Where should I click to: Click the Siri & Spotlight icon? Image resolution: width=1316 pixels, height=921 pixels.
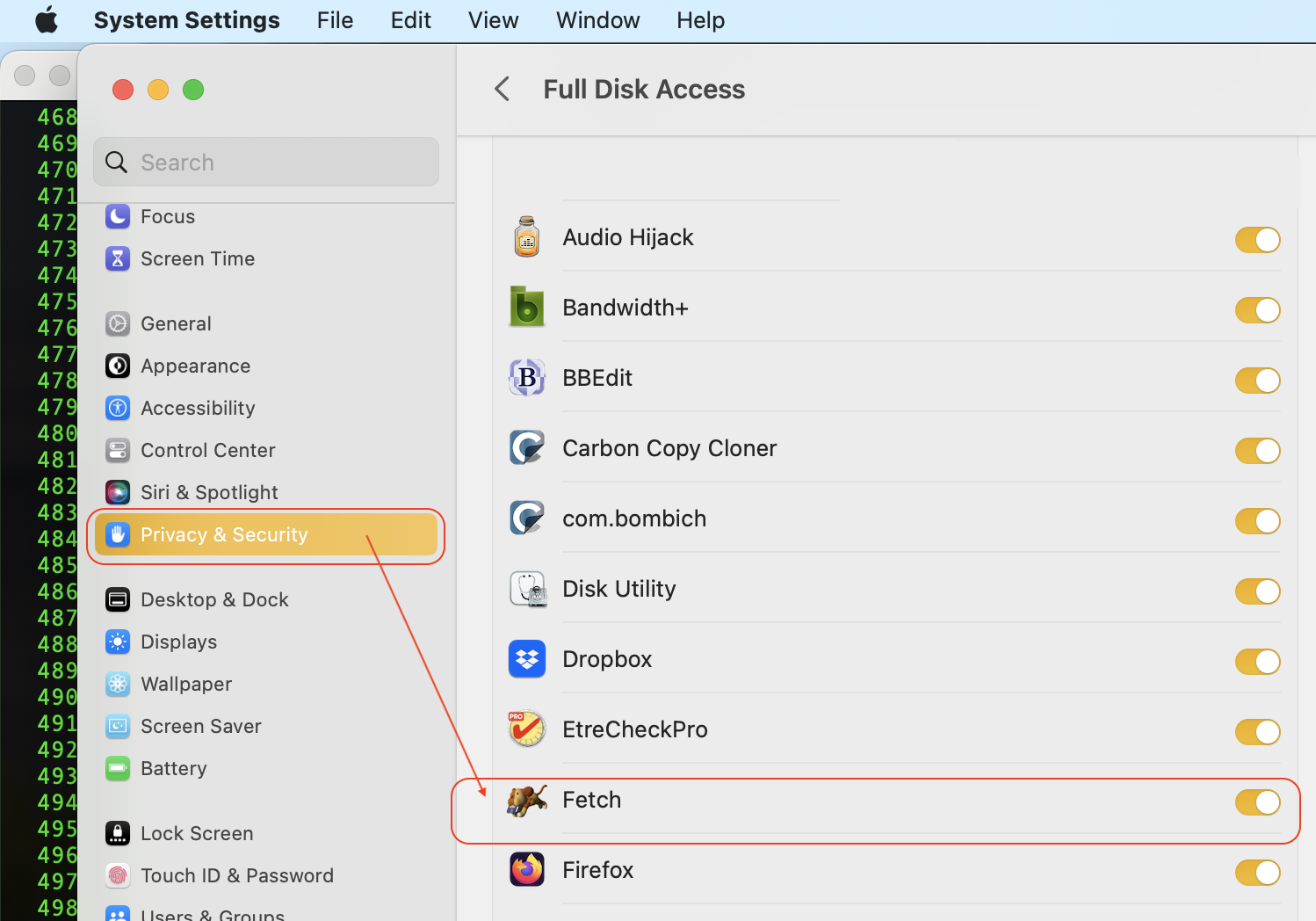coord(118,492)
